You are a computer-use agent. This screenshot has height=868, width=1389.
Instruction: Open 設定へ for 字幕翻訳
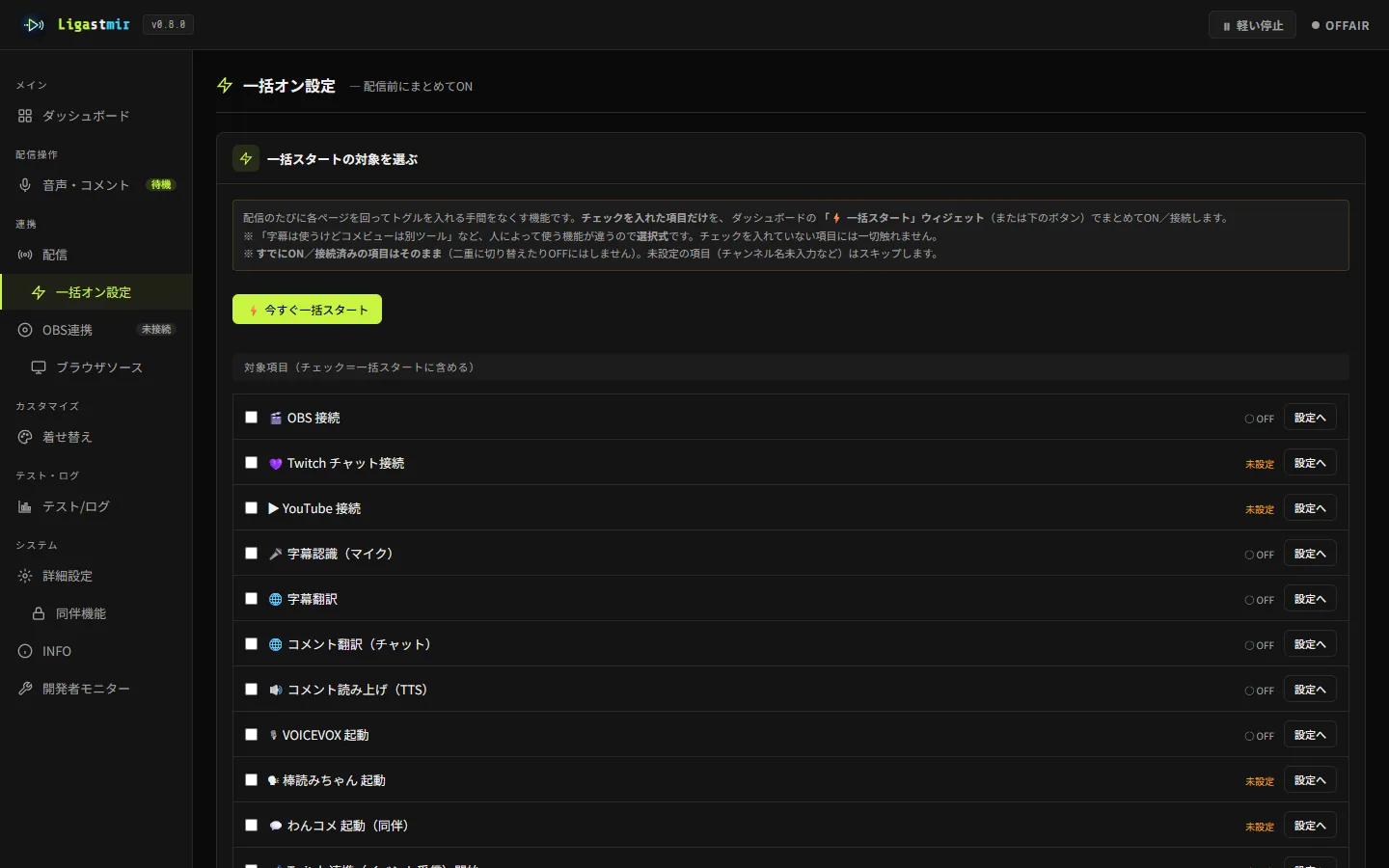point(1310,599)
